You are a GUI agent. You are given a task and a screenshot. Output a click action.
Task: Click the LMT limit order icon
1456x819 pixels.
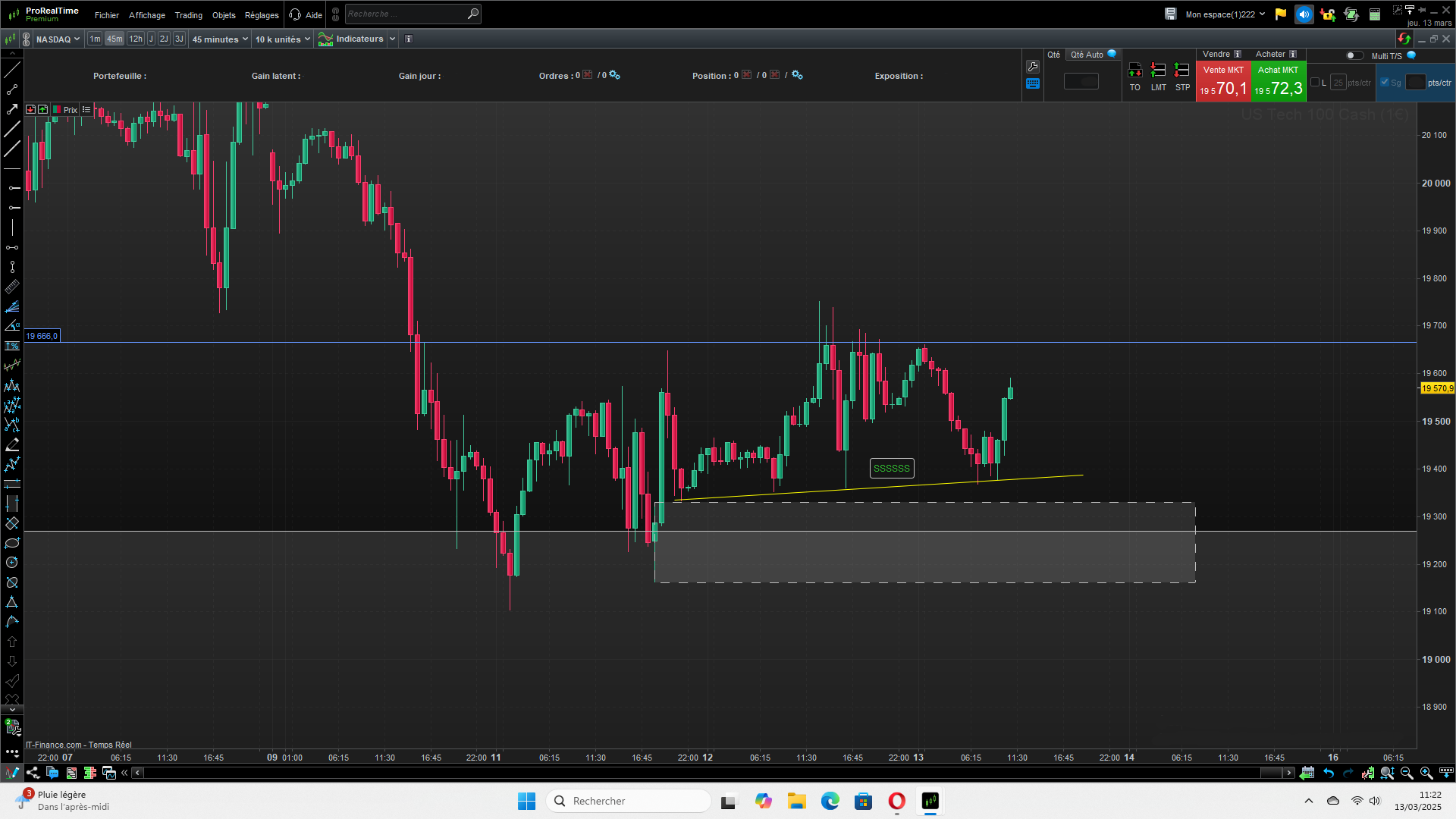click(1158, 71)
